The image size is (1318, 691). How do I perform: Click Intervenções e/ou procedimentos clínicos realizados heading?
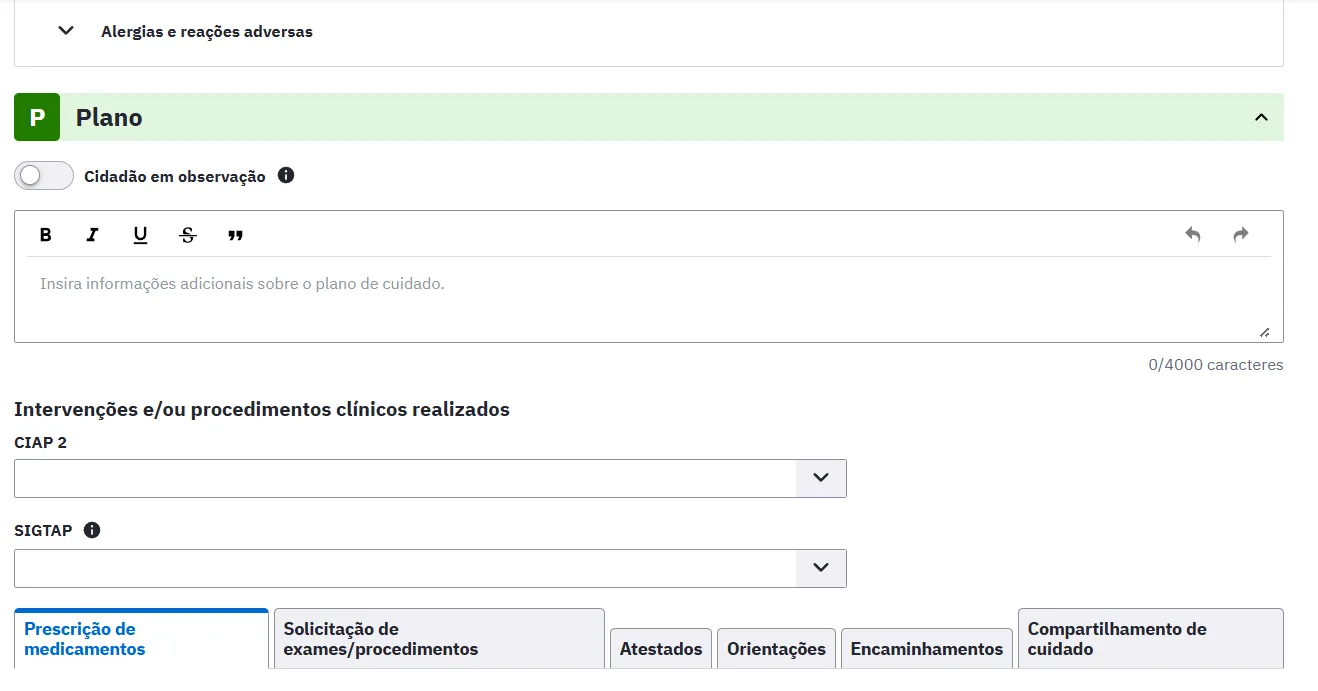click(262, 409)
